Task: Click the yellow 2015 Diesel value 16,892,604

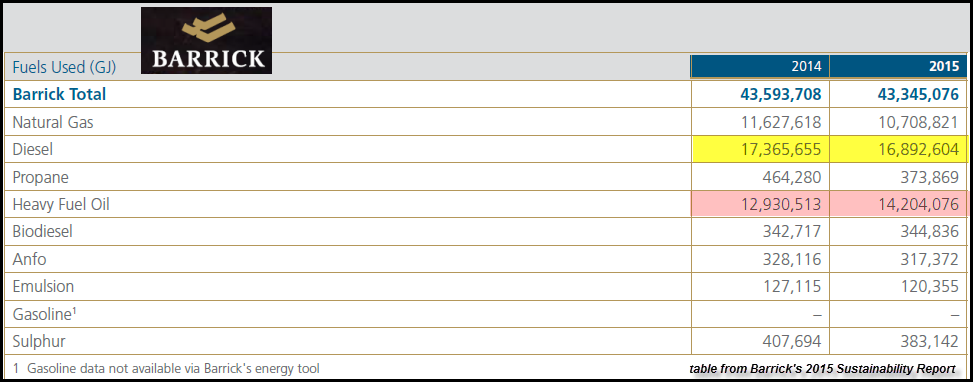Action: 918,149
